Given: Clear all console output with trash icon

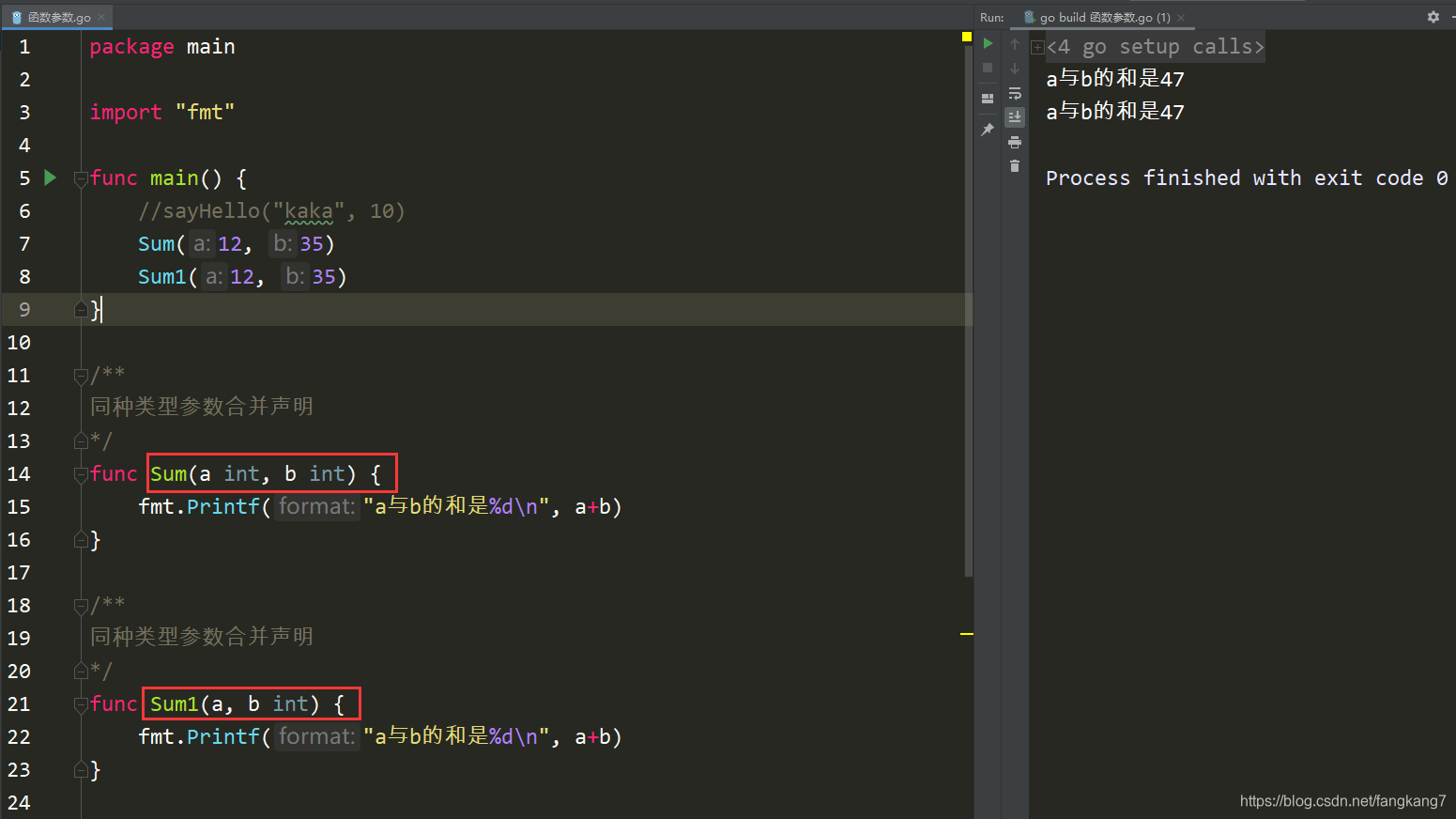Looking at the screenshot, I should (1015, 166).
